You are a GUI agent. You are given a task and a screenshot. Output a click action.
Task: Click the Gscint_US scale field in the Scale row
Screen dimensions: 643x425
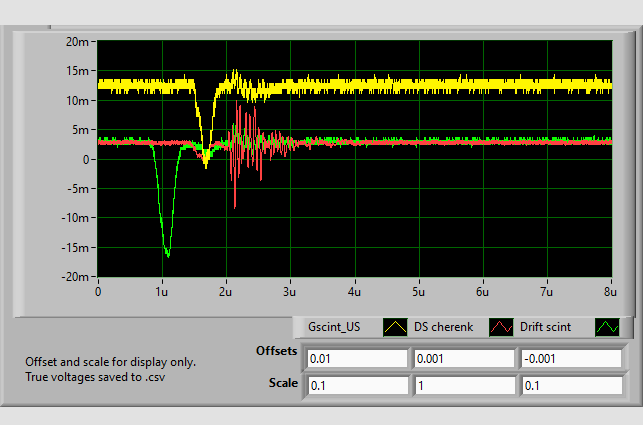[x=357, y=385]
